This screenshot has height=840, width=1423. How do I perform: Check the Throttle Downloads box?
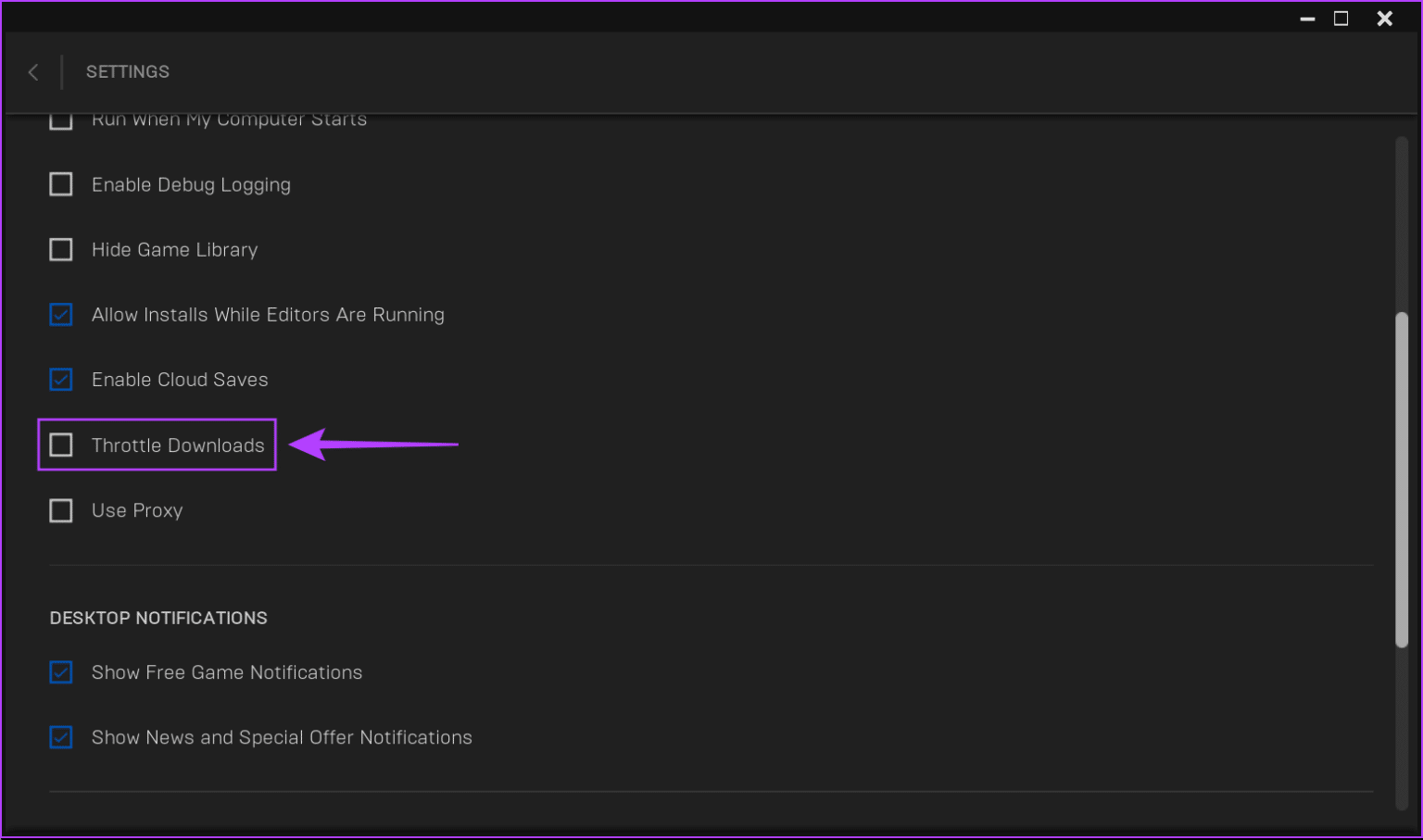point(61,445)
